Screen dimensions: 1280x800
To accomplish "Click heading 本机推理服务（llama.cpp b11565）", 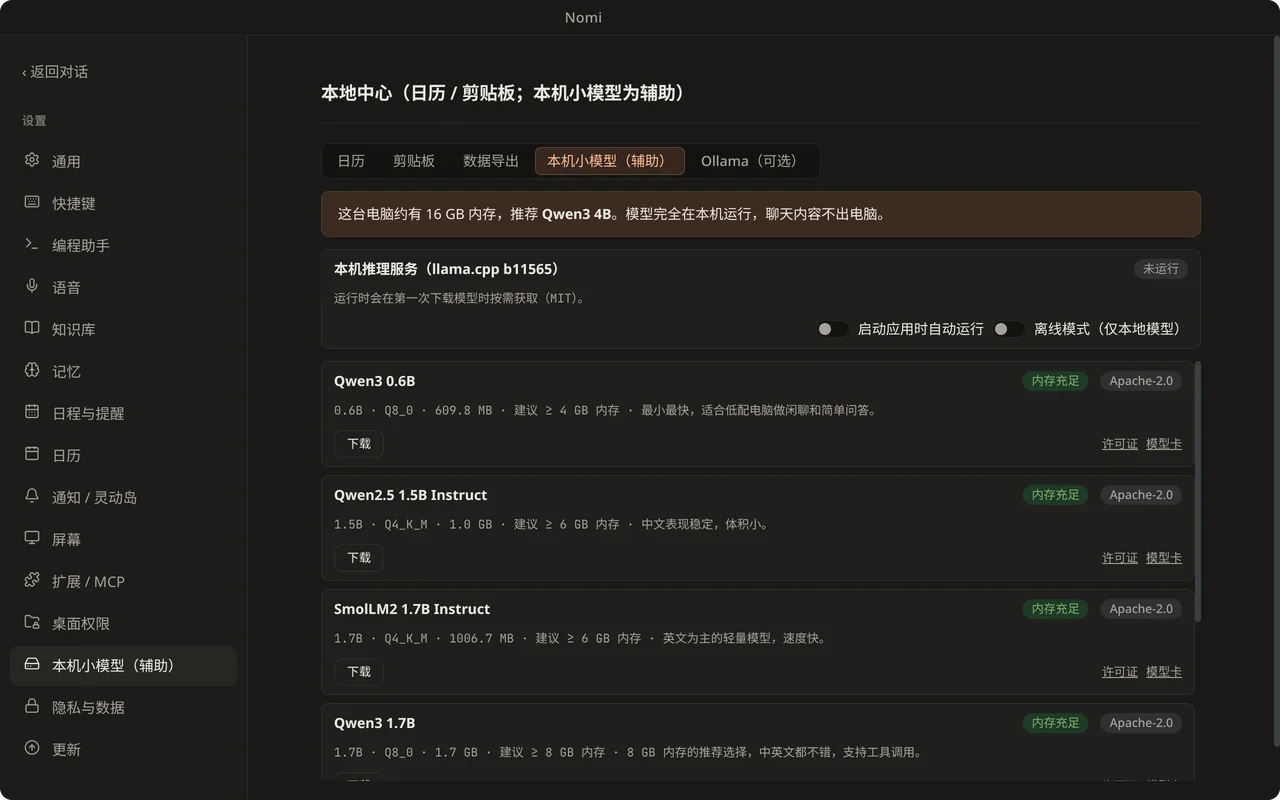I will (447, 269).
